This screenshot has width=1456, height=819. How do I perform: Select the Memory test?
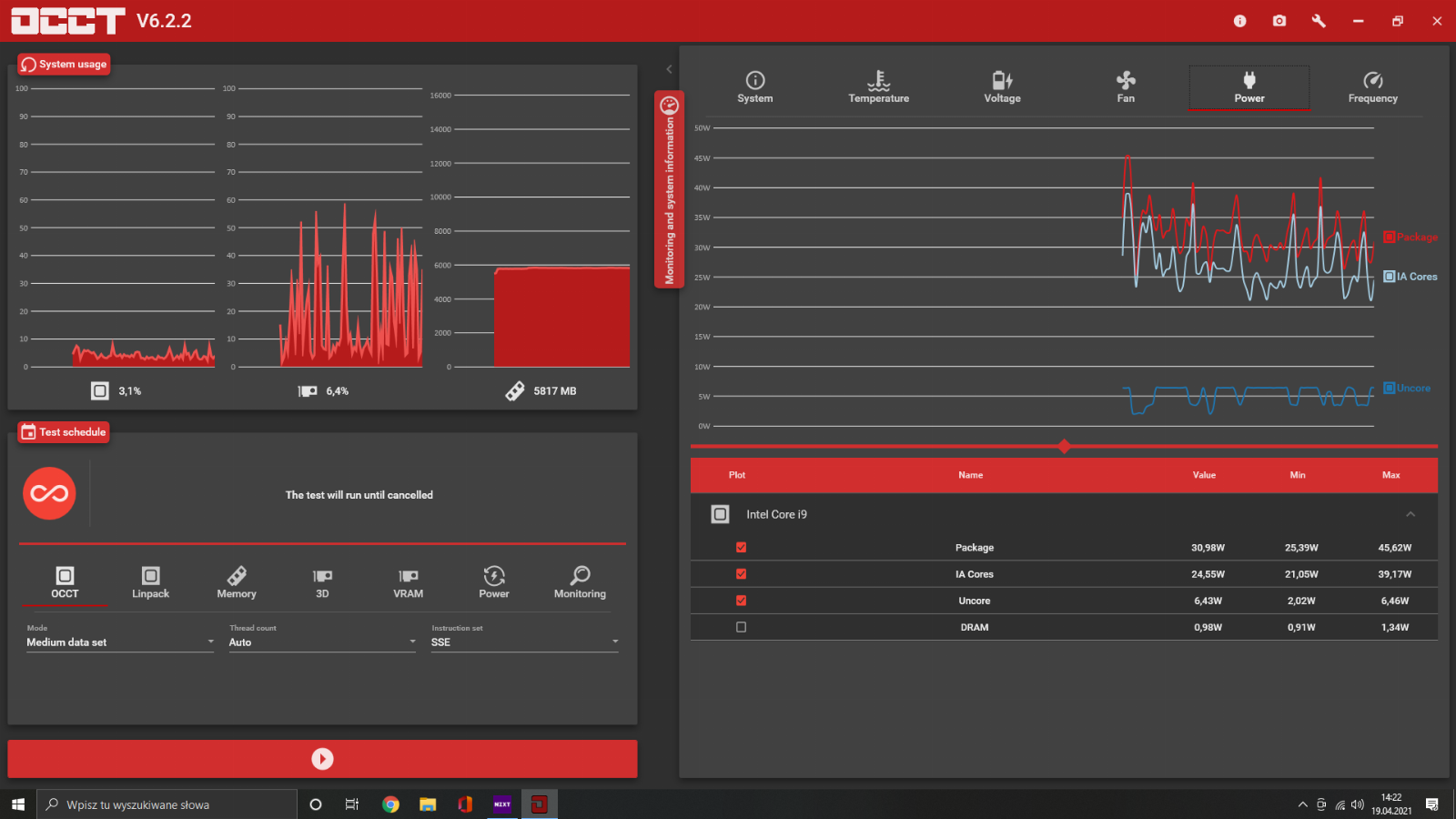pos(237,582)
